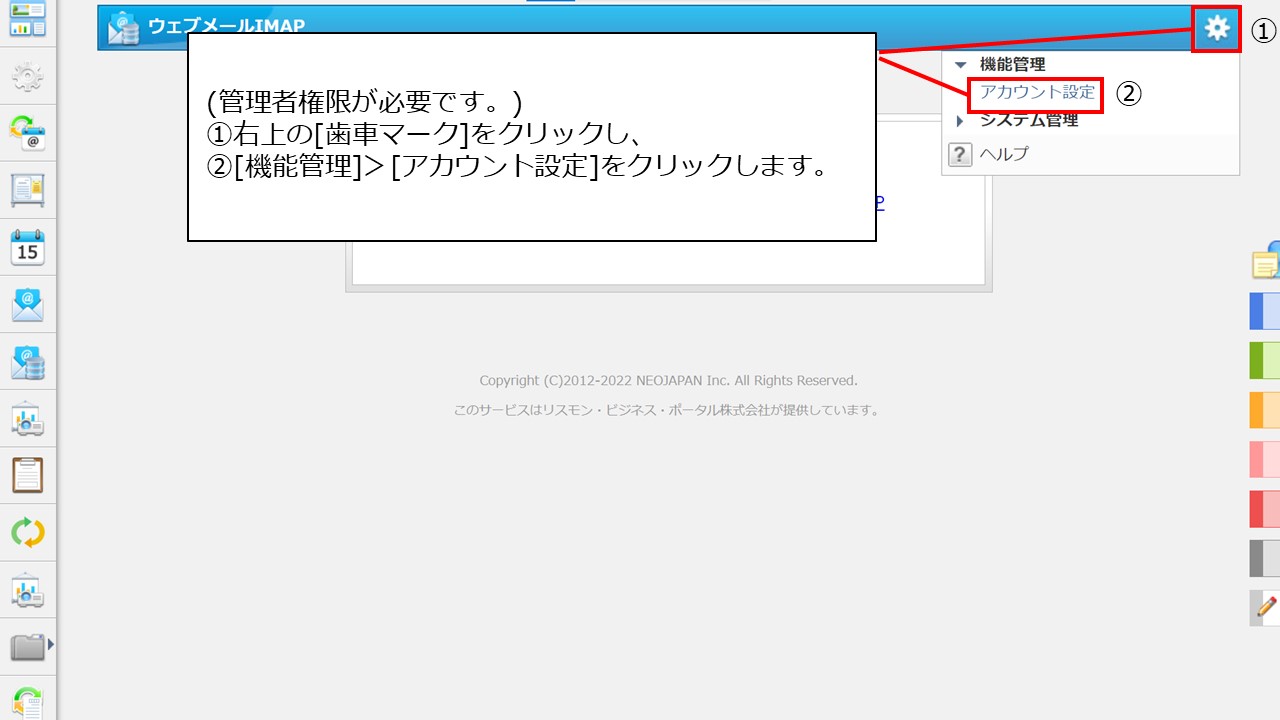Viewport: 1280px width, 720px height.
Task: Select the pencil icon below the color swatches
Action: [x=1266, y=607]
